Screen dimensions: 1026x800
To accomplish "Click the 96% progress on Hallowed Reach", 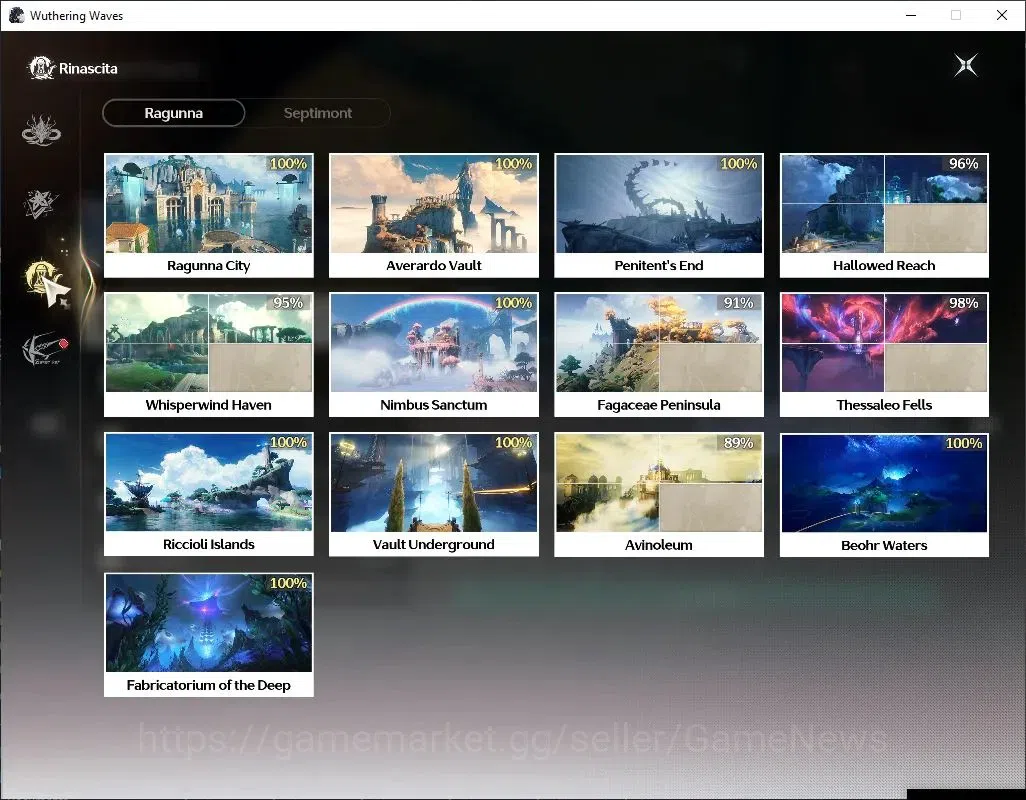I will (964, 164).
